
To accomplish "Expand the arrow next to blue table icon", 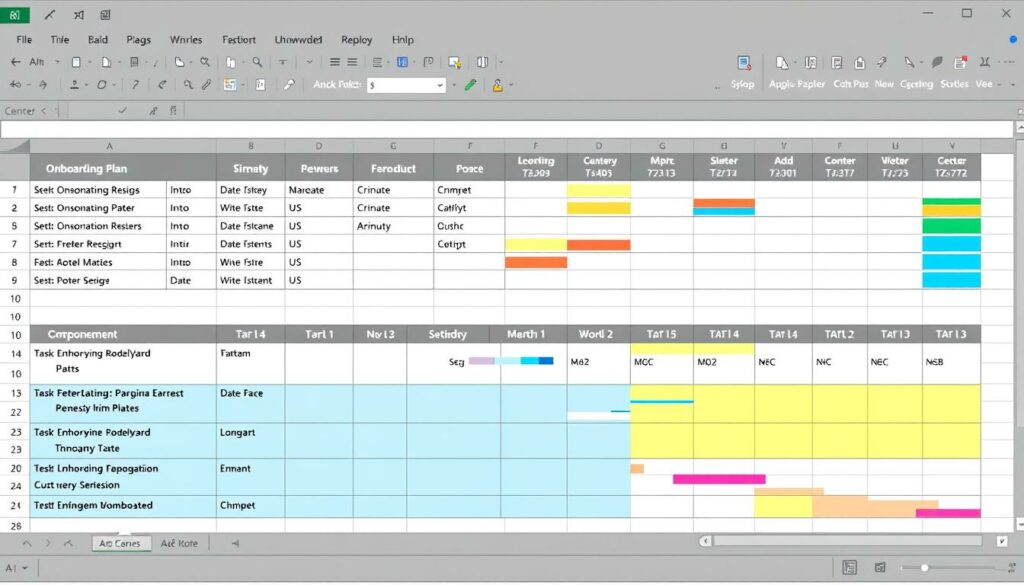I will (415, 62).
